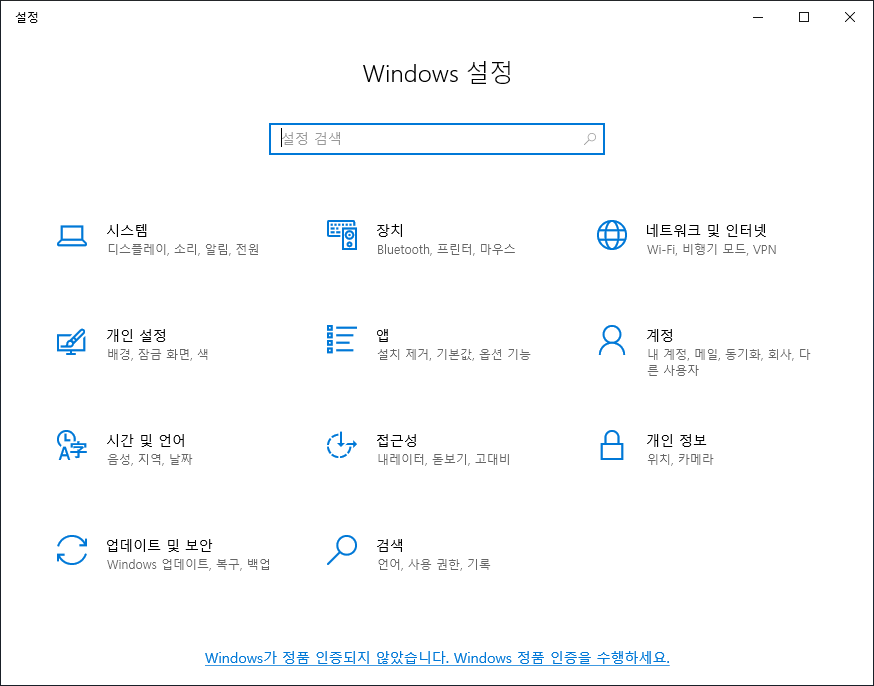This screenshot has width=874, height=686.
Task: Click the 장치 keyboard and speaker icon
Action: point(342,235)
